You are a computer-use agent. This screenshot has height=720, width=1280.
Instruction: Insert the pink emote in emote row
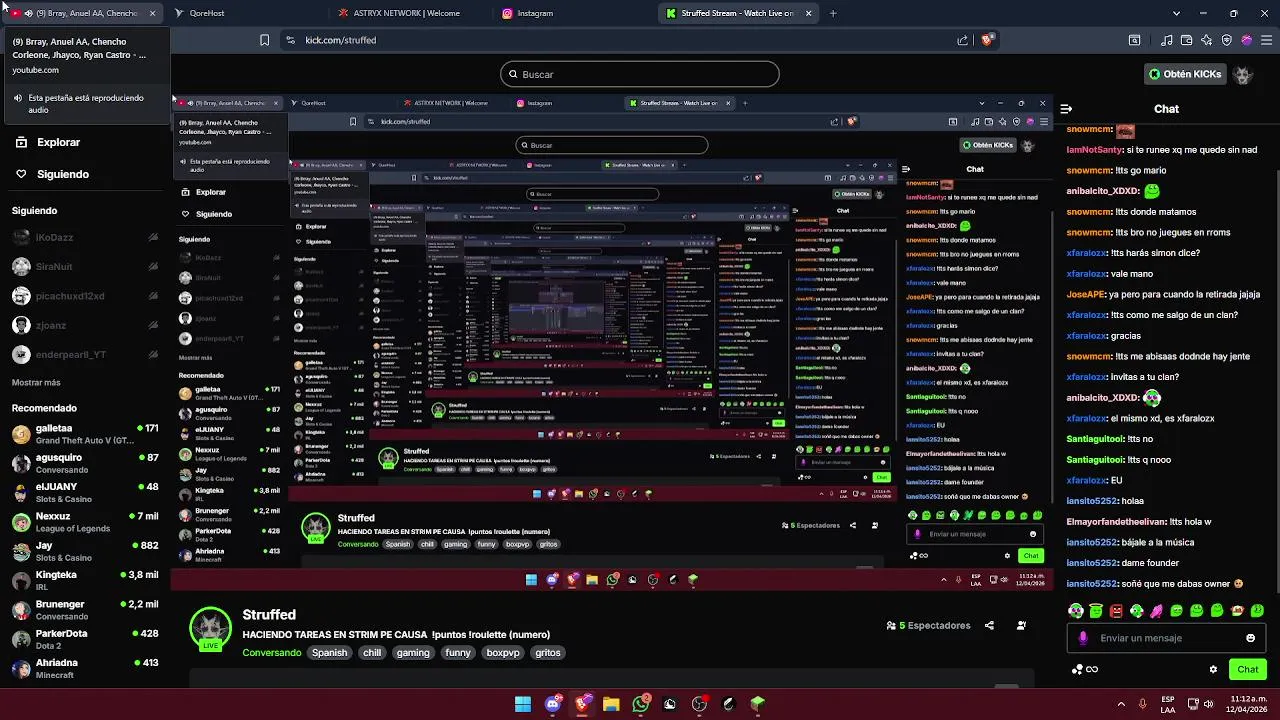pyautogui.click(x=1157, y=610)
